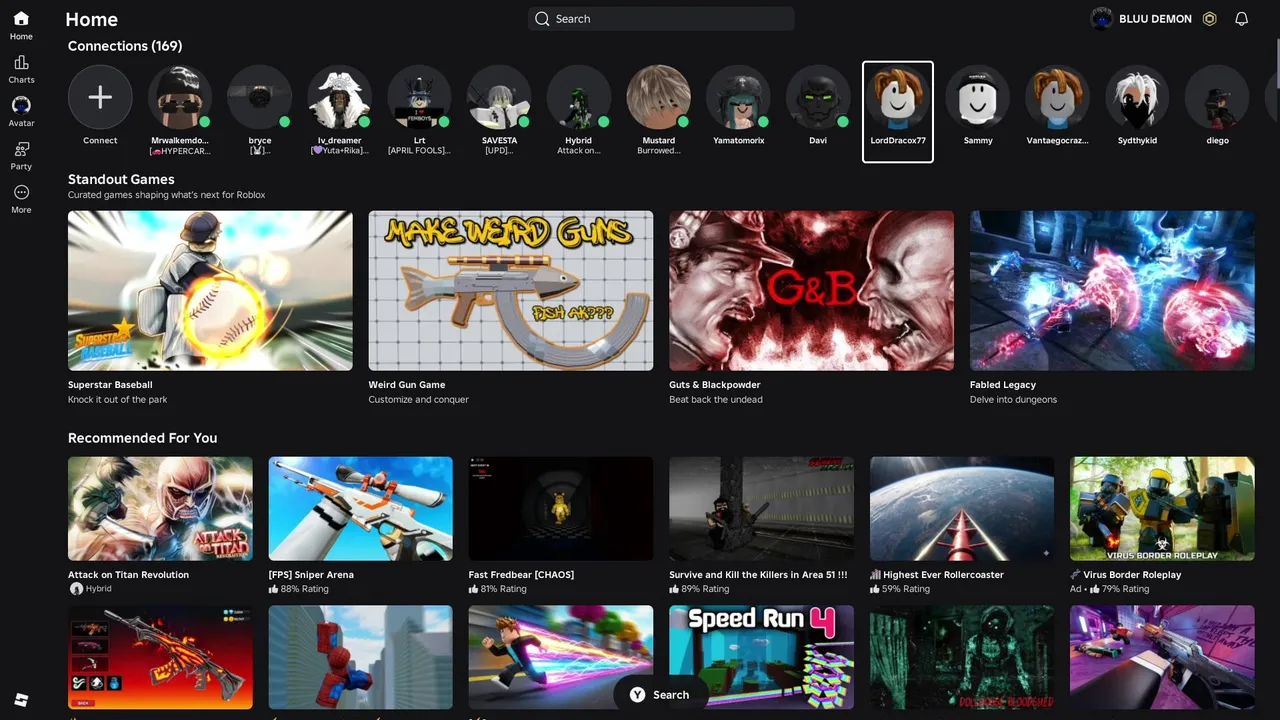Screen dimensions: 1280x720
Task: Click the 81% Rating under Fast Fredbear
Action: coord(498,589)
